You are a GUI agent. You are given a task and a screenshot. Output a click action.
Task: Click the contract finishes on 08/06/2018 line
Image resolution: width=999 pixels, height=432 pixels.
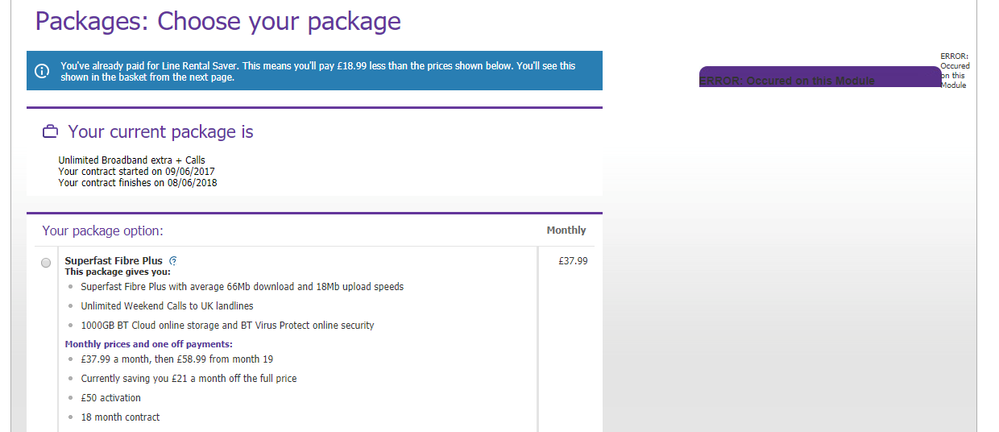138,183
